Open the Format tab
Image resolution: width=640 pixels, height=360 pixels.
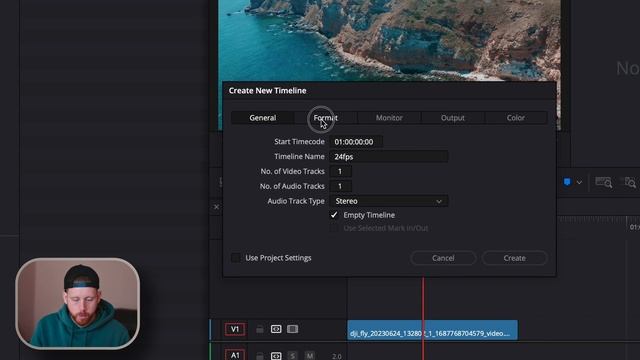tap(325, 118)
